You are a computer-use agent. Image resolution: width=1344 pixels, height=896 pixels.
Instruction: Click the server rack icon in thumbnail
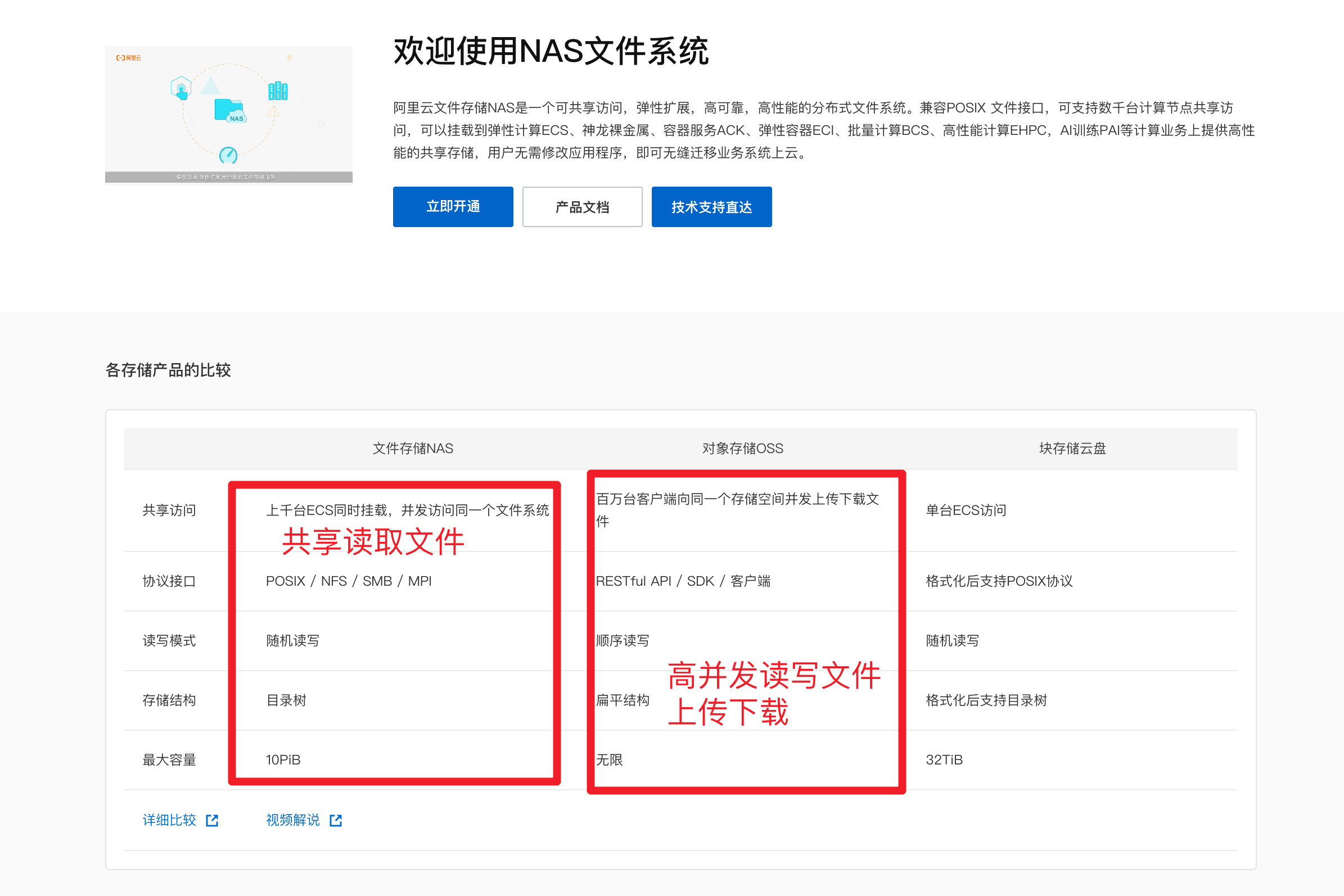coord(278,90)
